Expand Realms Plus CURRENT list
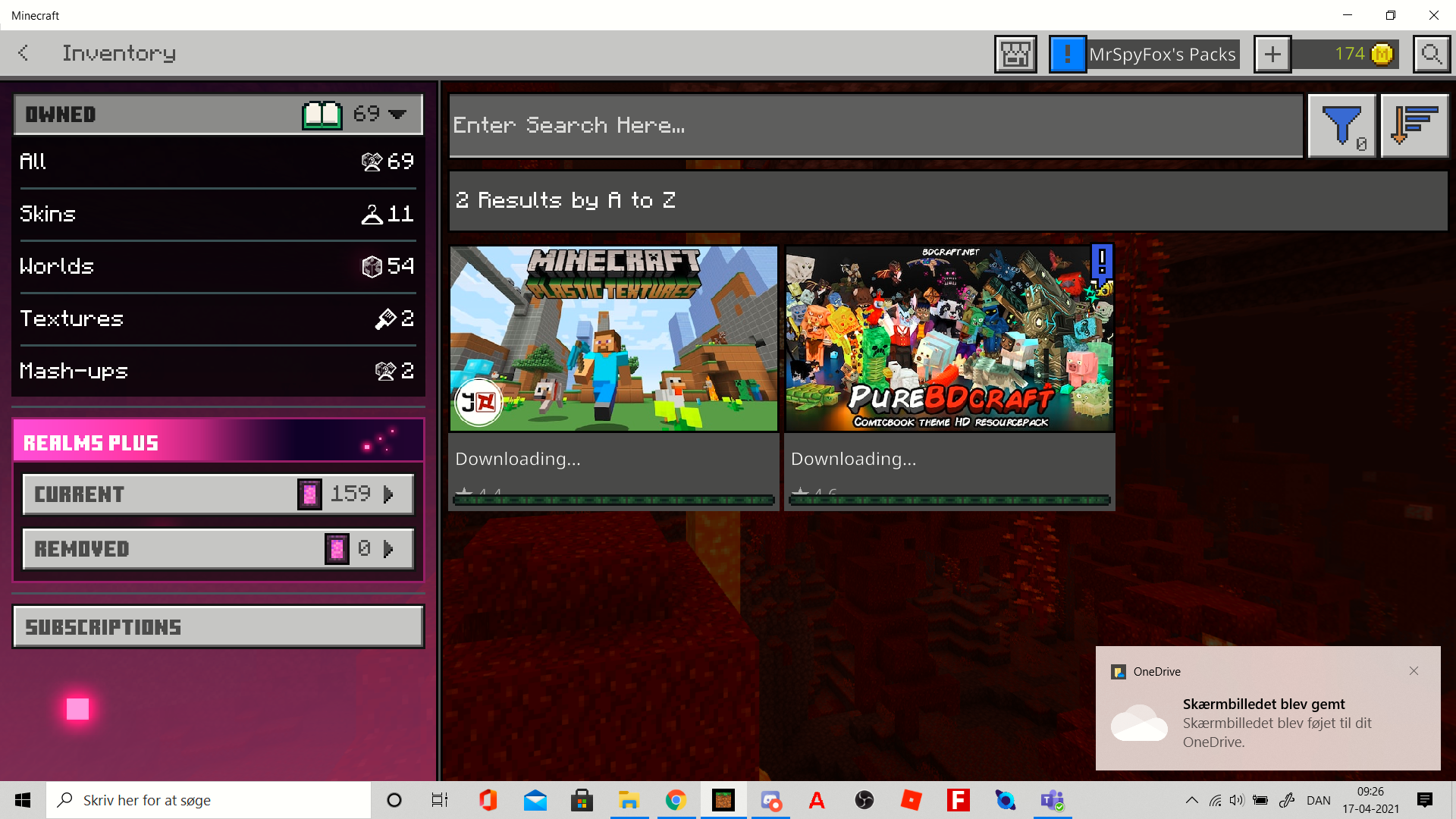This screenshot has width=1456, height=819. click(x=218, y=494)
